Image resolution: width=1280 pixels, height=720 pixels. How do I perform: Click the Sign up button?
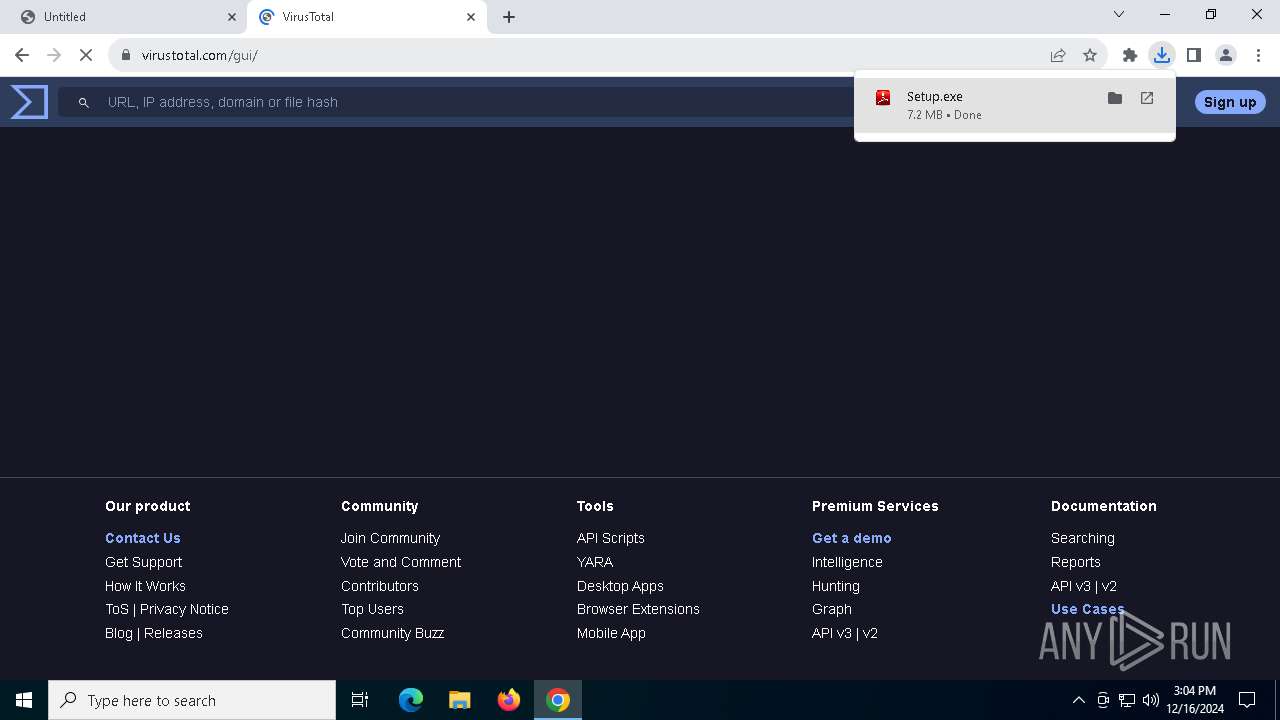(1230, 102)
